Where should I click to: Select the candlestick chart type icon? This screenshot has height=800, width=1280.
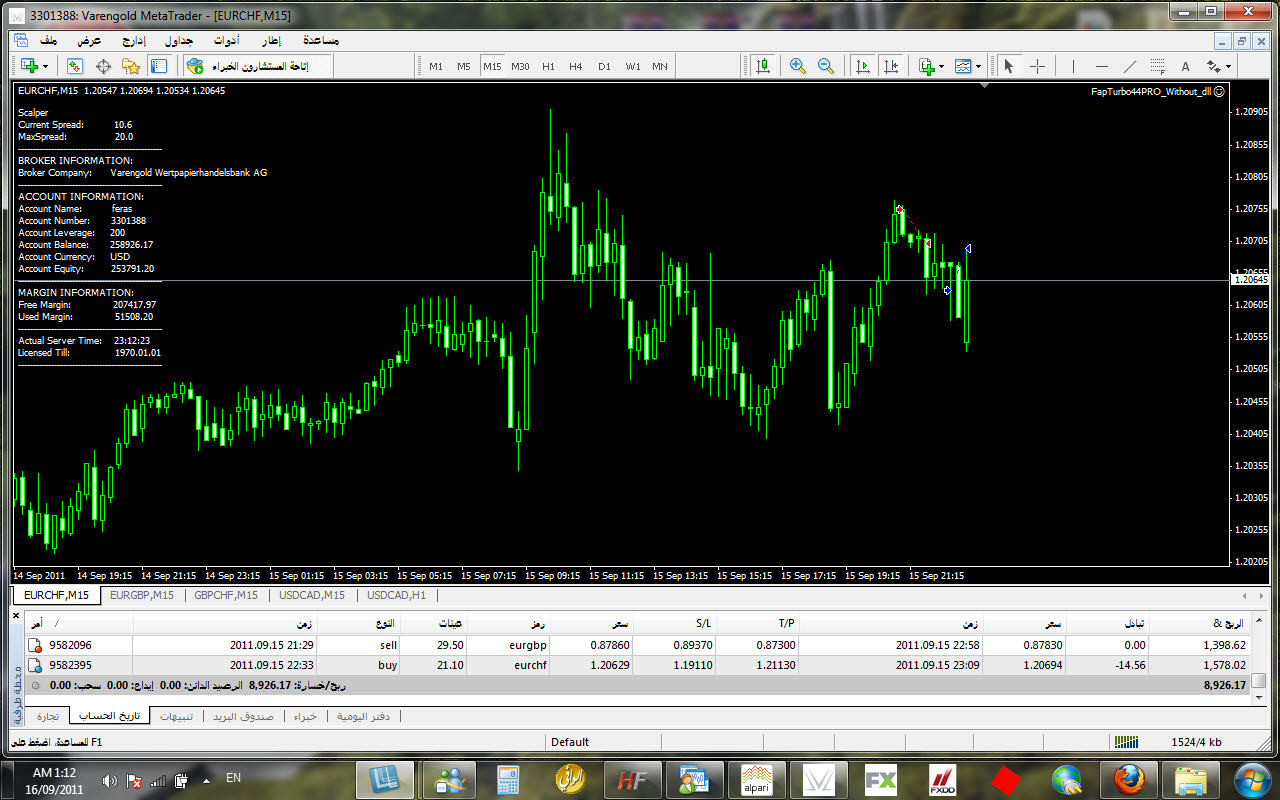763,66
